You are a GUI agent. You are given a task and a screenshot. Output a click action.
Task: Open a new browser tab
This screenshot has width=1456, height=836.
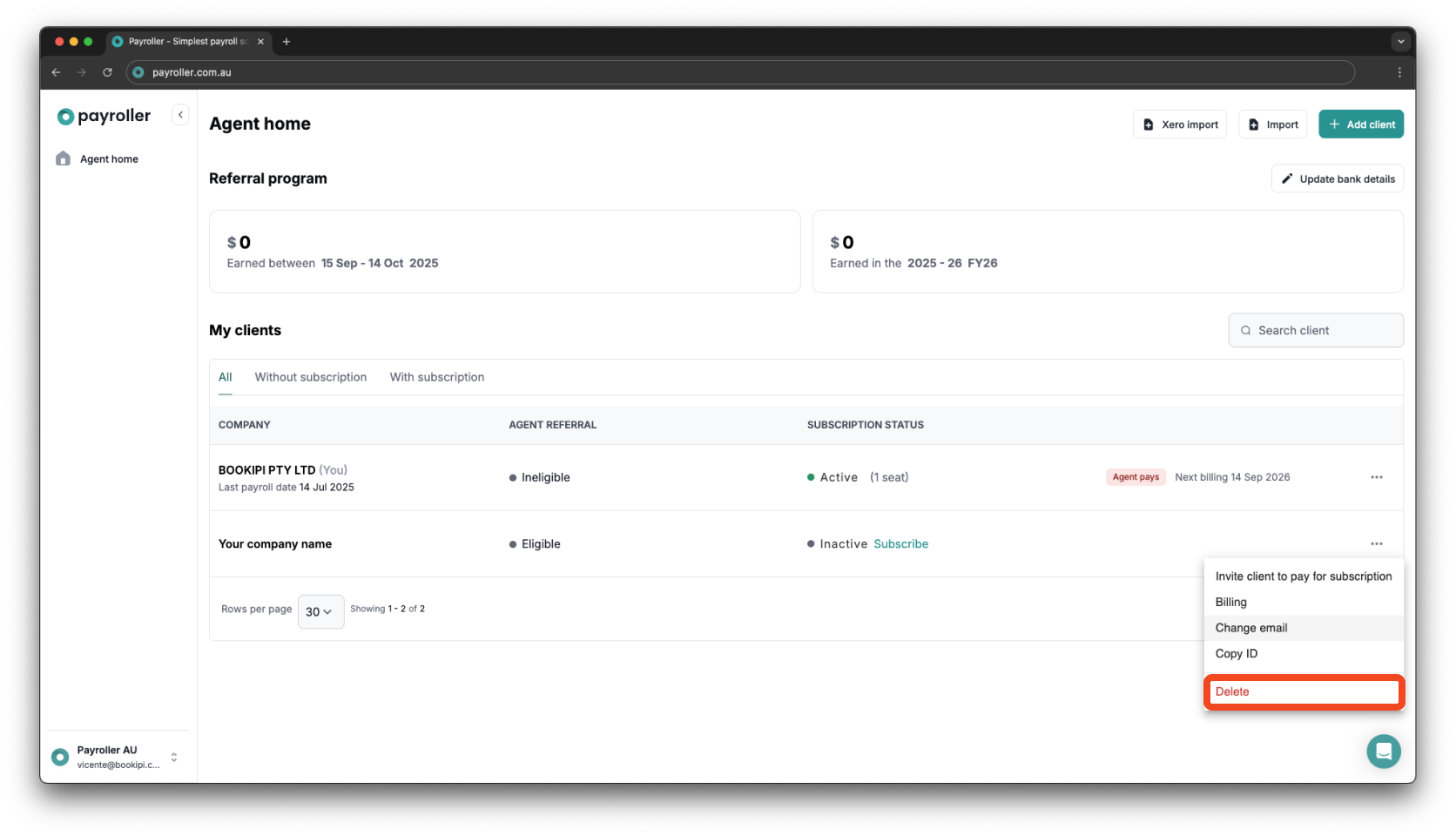286,41
